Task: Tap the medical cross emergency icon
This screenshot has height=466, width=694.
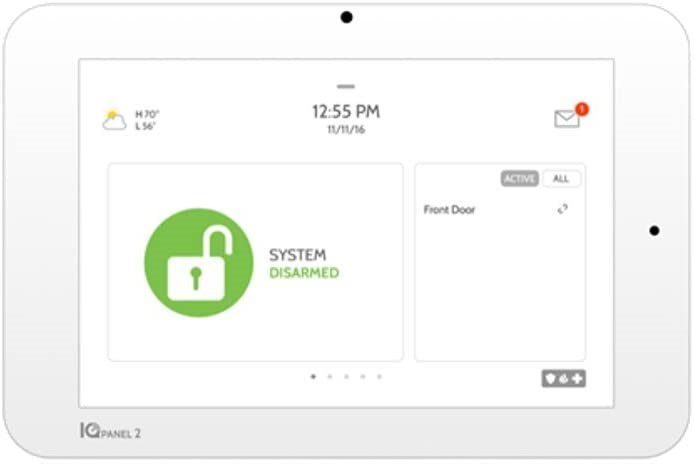Action: (x=577, y=379)
